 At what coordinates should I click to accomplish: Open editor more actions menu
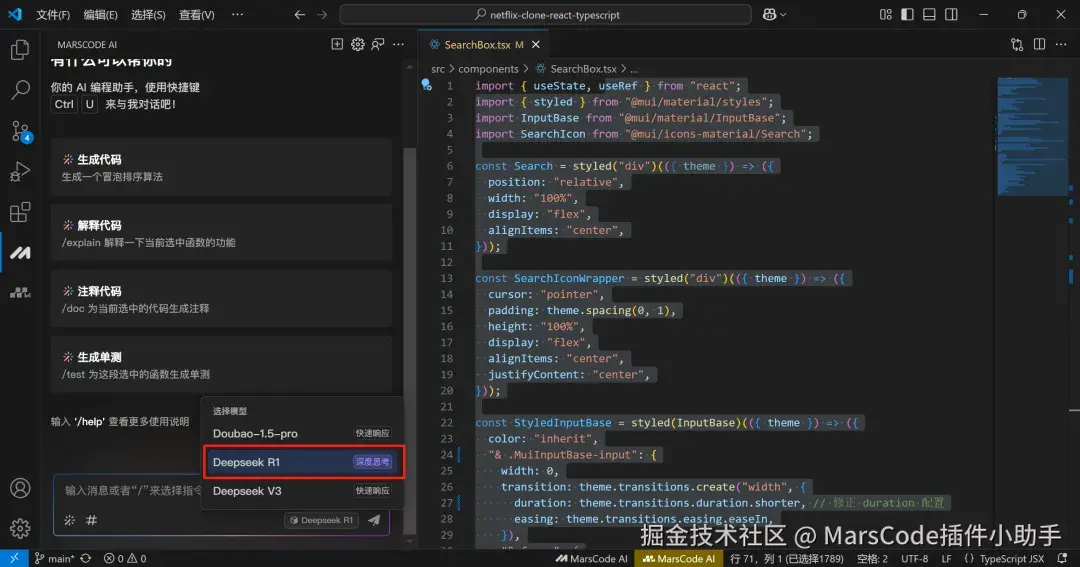tap(1061, 44)
